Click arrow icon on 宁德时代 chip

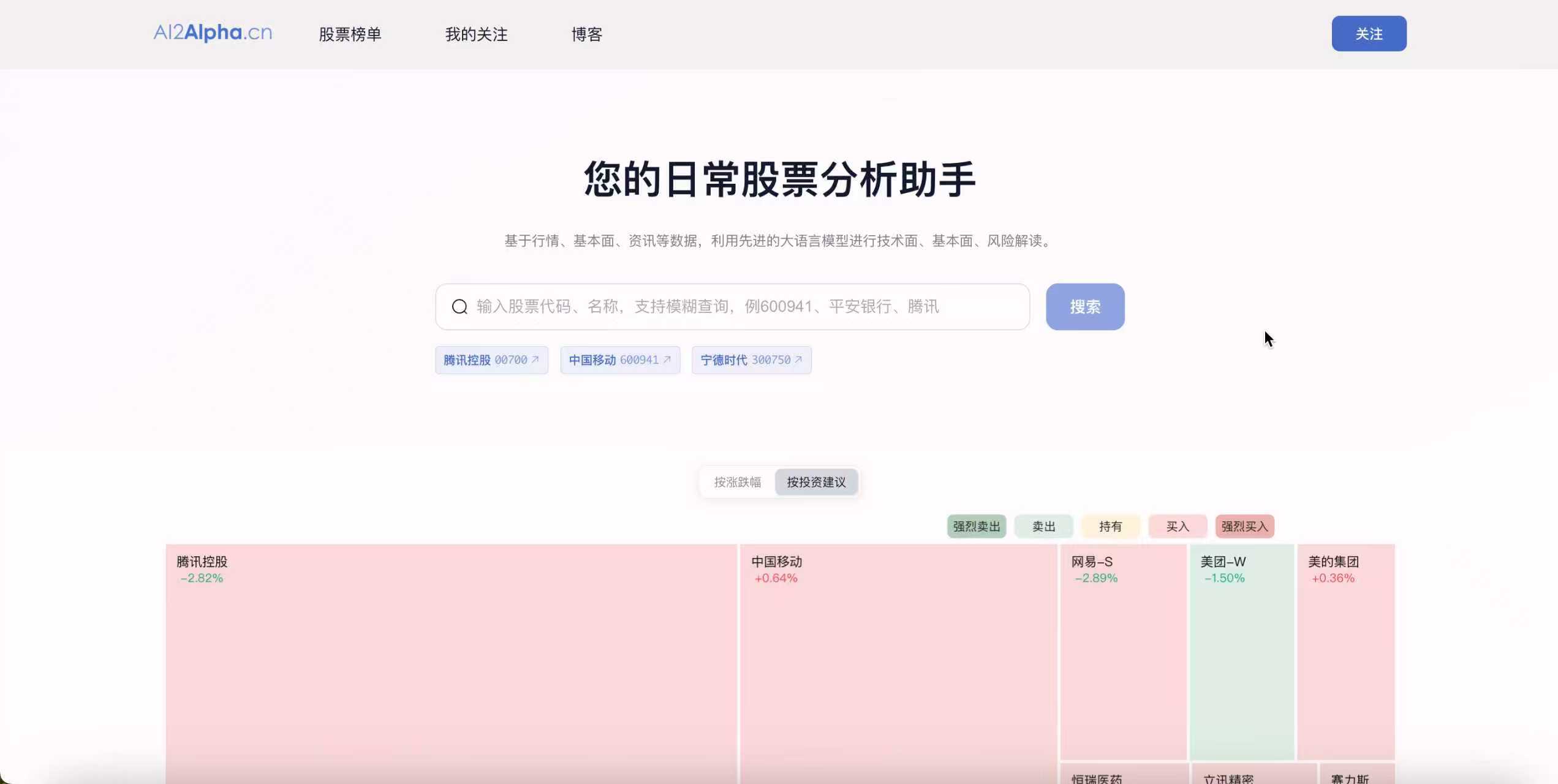(x=798, y=360)
